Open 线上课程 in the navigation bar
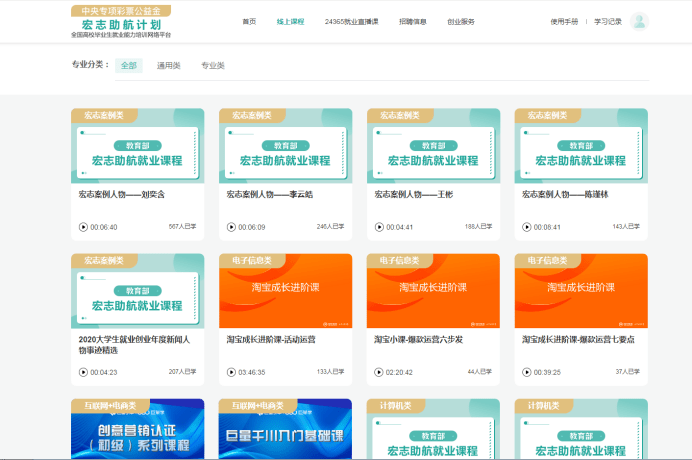The width and height of the screenshot is (692, 460). click(290, 21)
